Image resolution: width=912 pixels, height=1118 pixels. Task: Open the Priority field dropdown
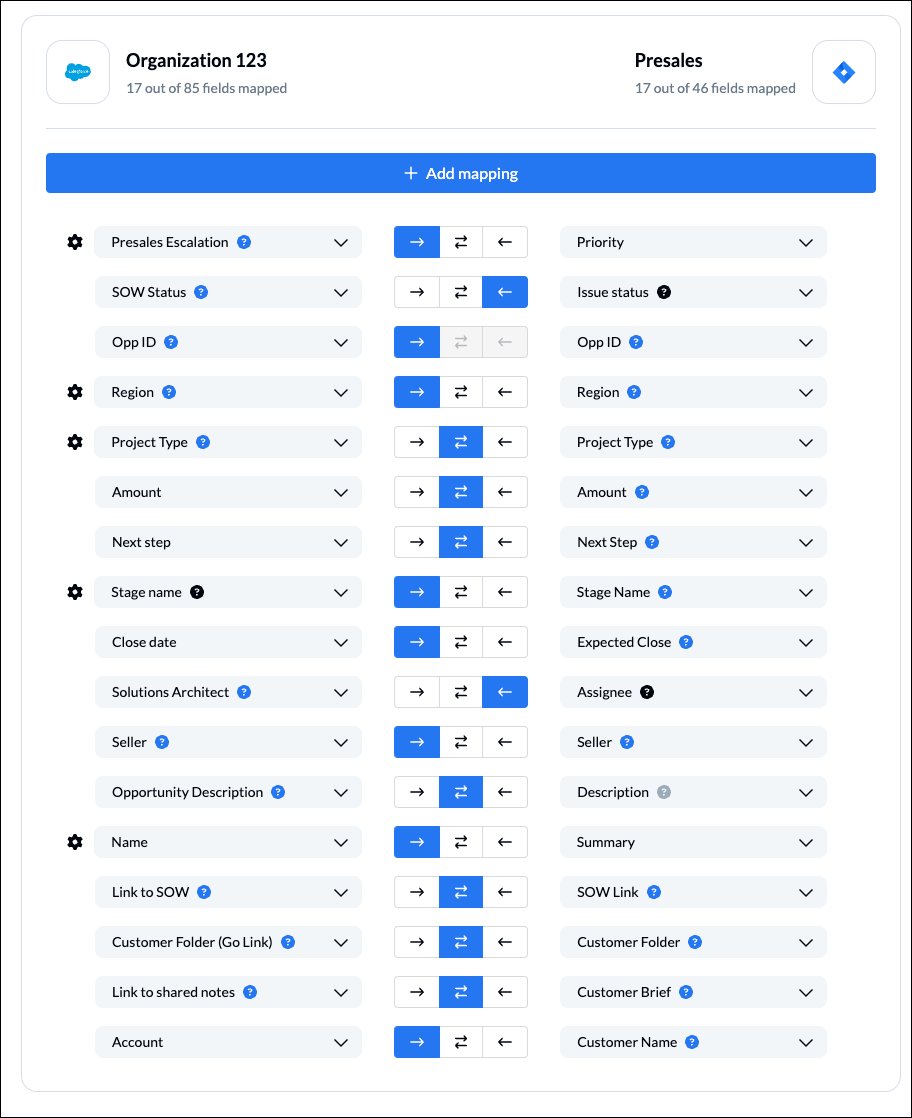[806, 242]
